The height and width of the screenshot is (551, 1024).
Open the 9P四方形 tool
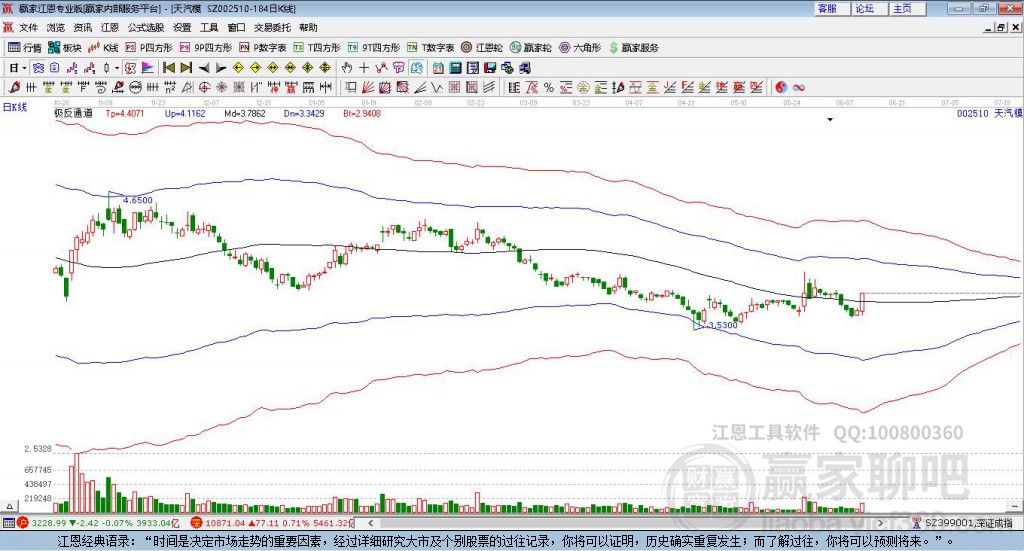(205, 48)
